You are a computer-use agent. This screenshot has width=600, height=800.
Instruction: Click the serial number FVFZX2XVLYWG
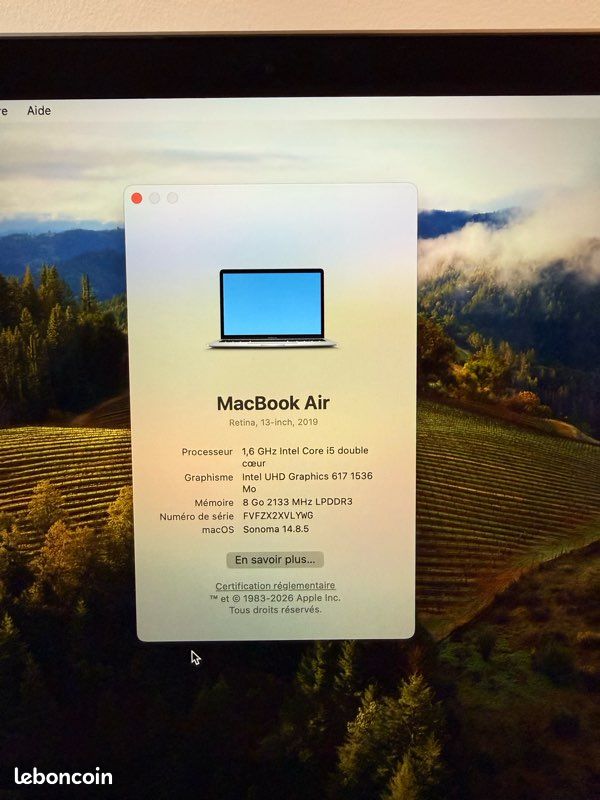pyautogui.click(x=278, y=515)
